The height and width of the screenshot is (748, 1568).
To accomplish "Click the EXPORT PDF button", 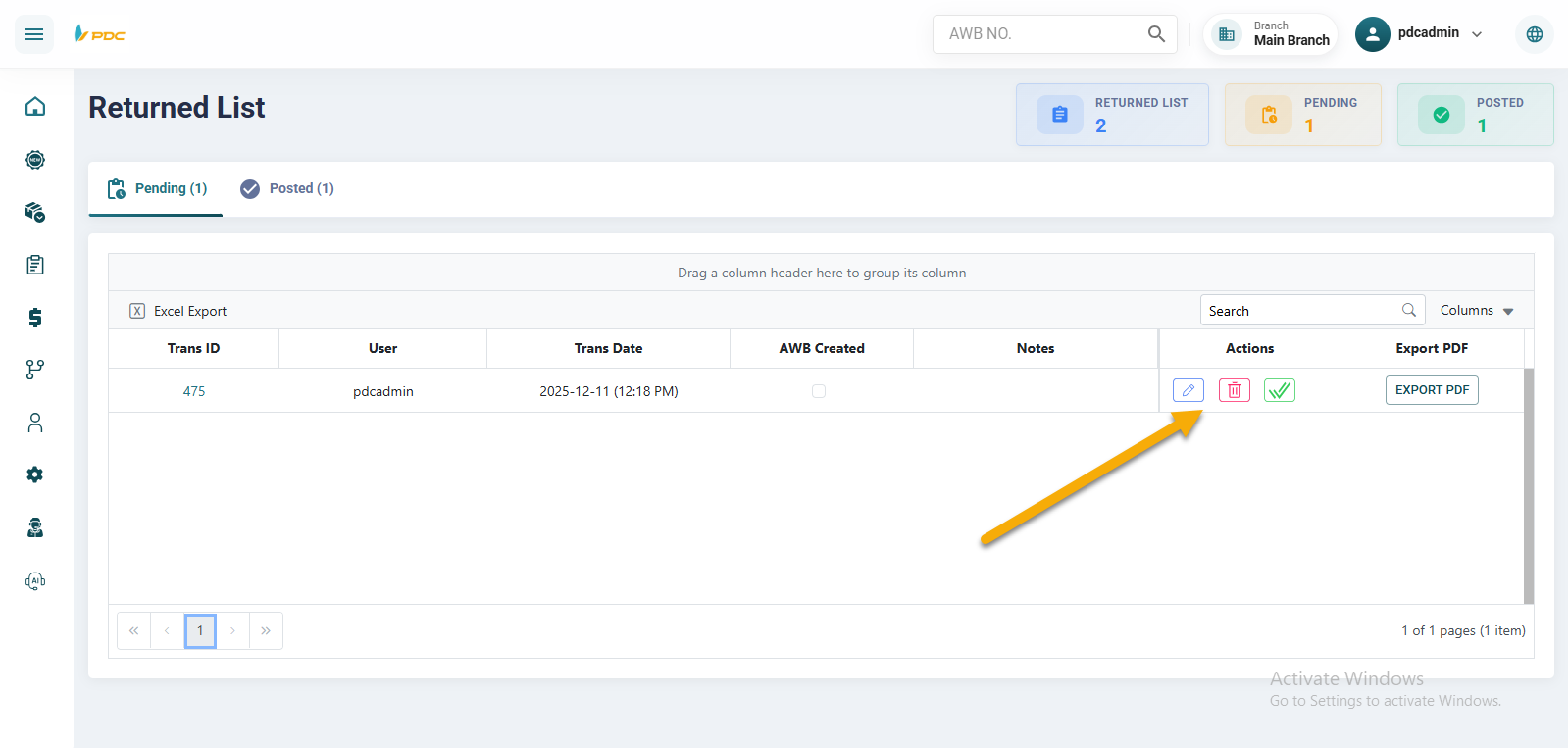I will (1431, 390).
